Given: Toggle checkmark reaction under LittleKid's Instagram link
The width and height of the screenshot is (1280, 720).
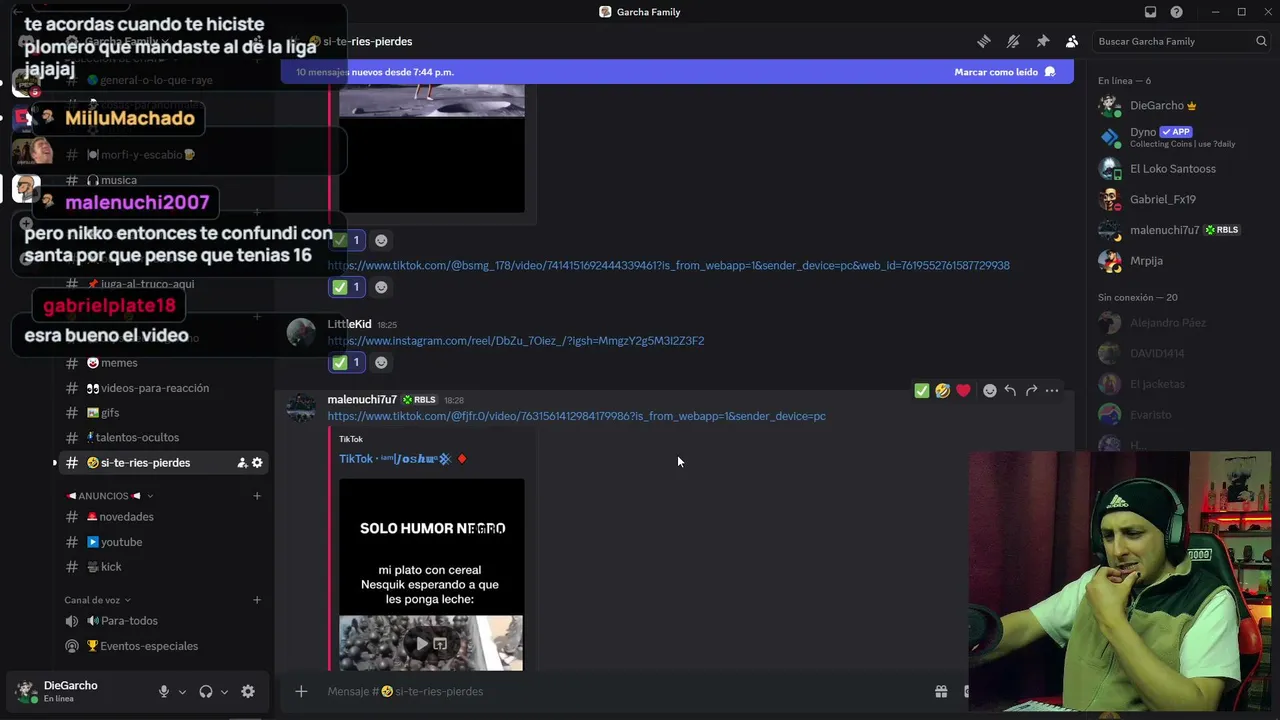Looking at the screenshot, I should (x=347, y=362).
